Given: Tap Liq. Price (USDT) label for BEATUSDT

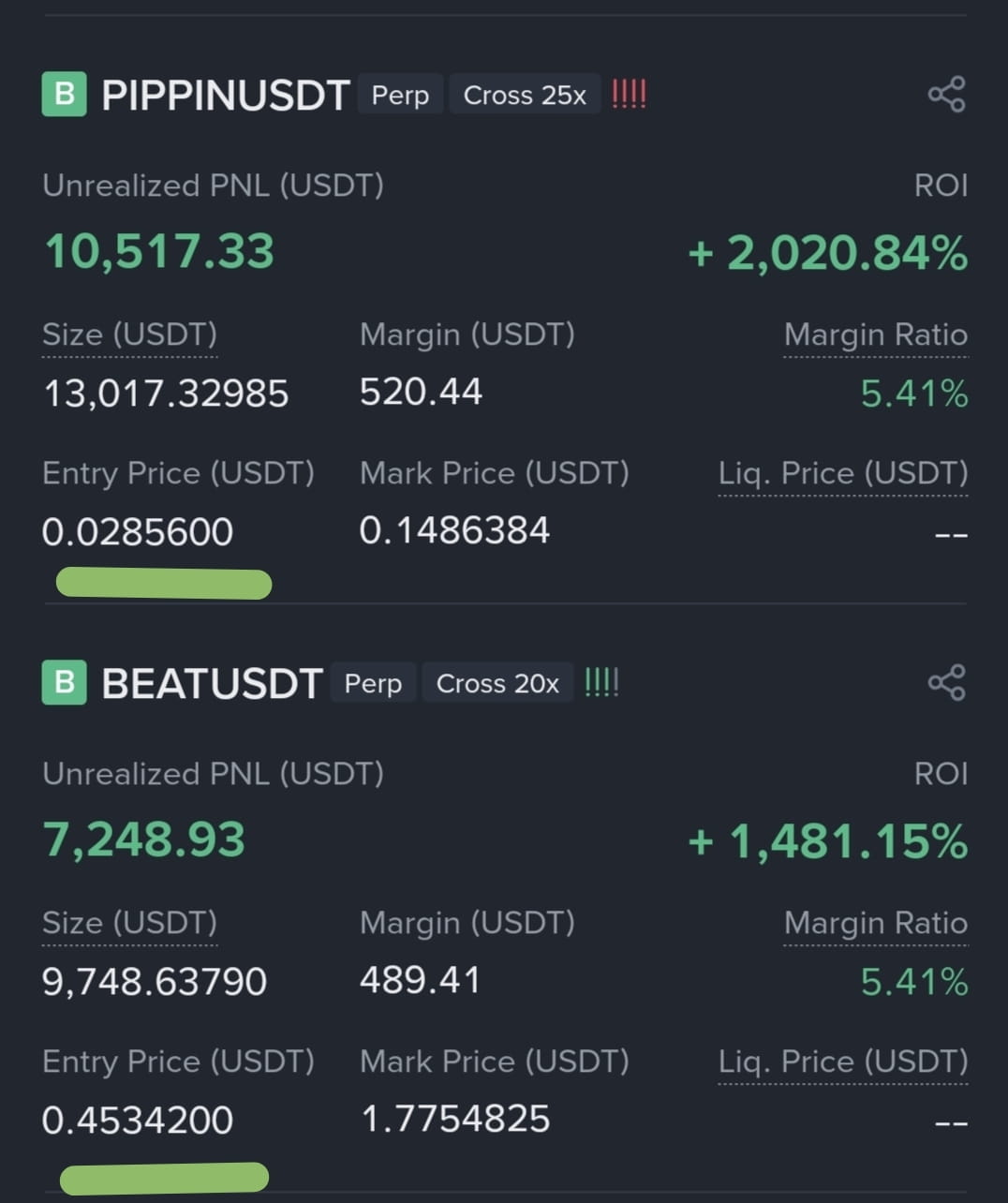Looking at the screenshot, I should 843,1062.
